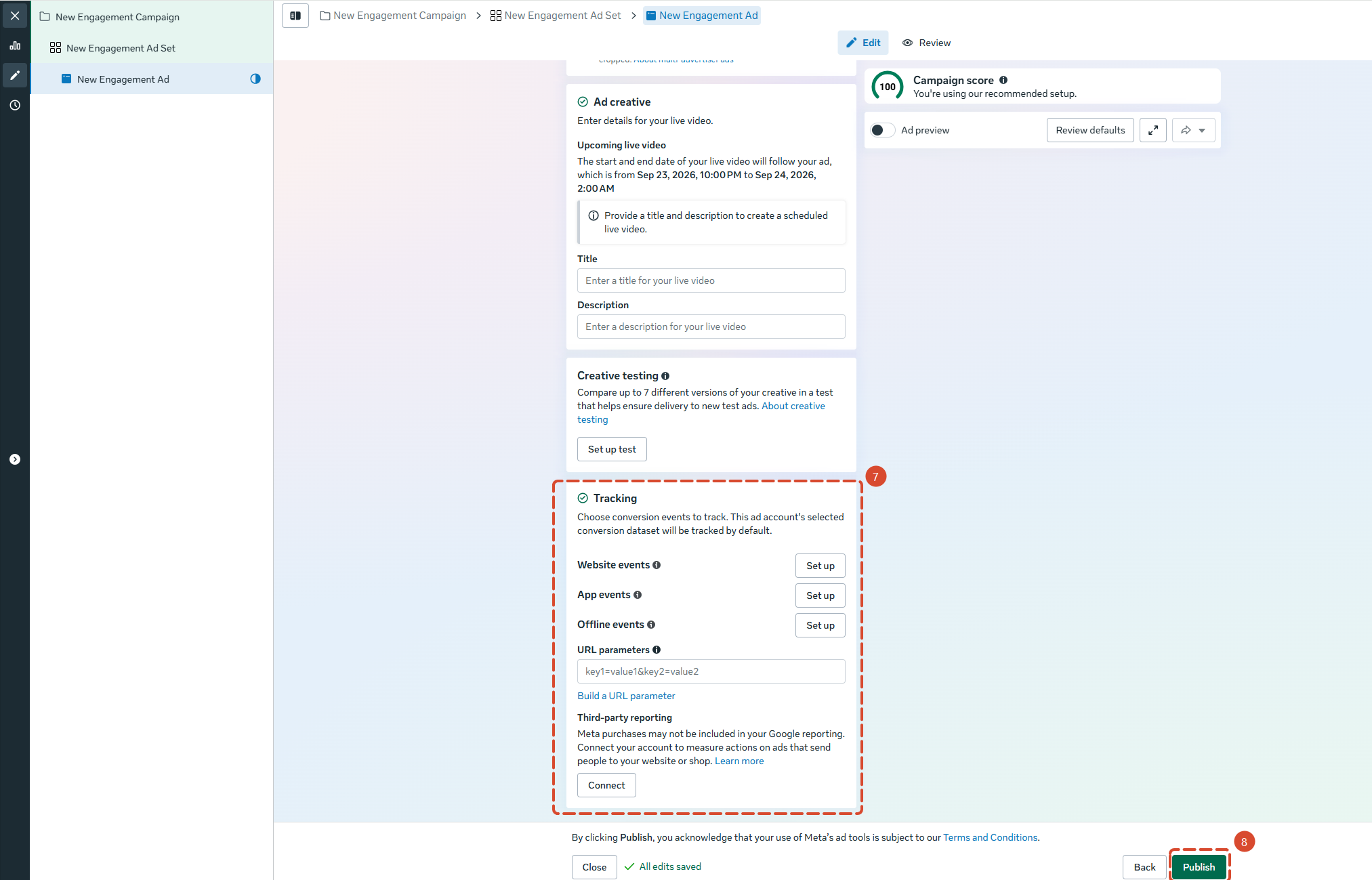Viewport: 1372px width, 880px height.
Task: Focus the live video Title field
Action: coord(711,280)
